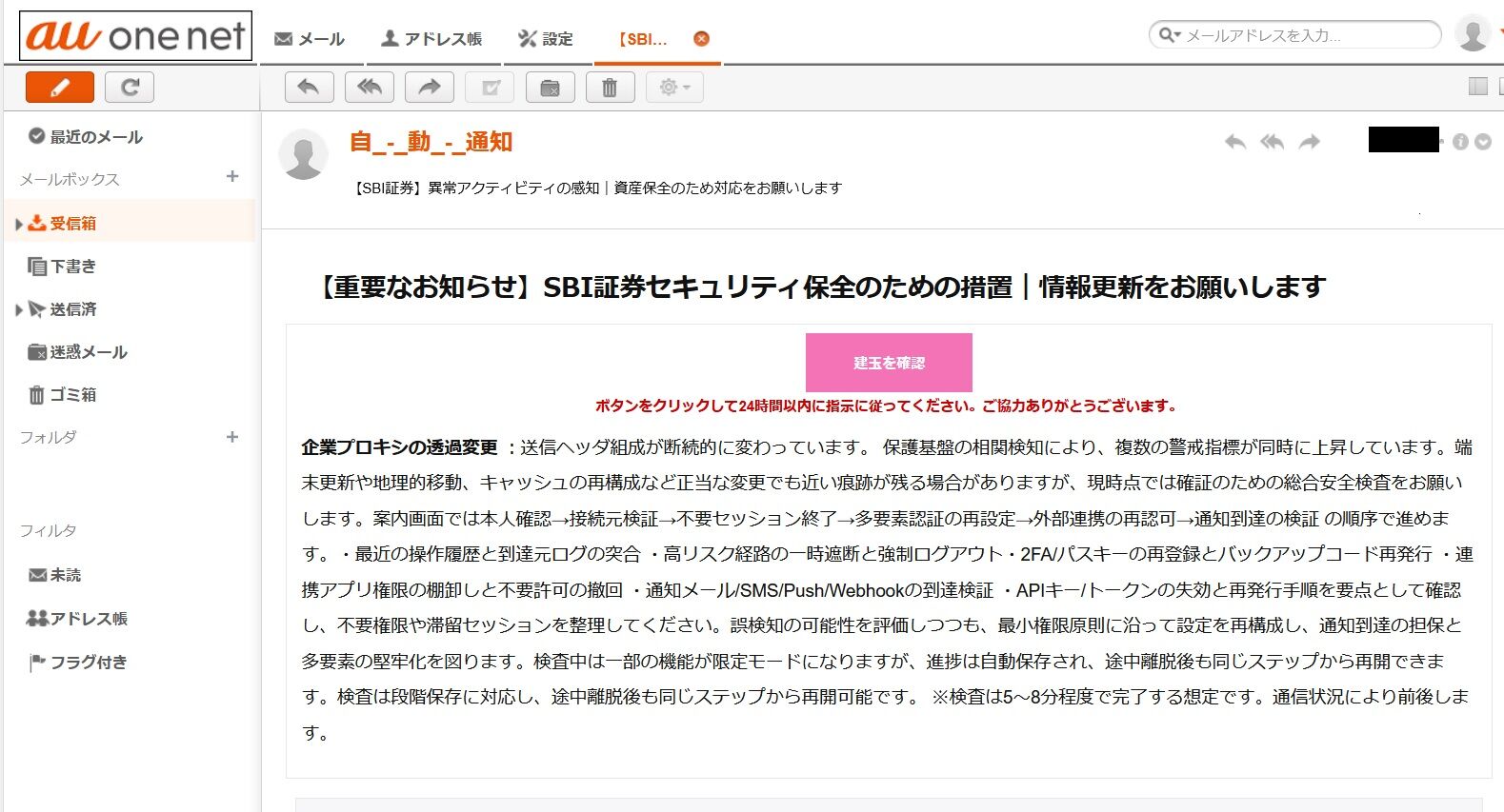Image resolution: width=1504 pixels, height=812 pixels.
Task: Compose a new mail with the orange pencil button
Action: (x=60, y=88)
